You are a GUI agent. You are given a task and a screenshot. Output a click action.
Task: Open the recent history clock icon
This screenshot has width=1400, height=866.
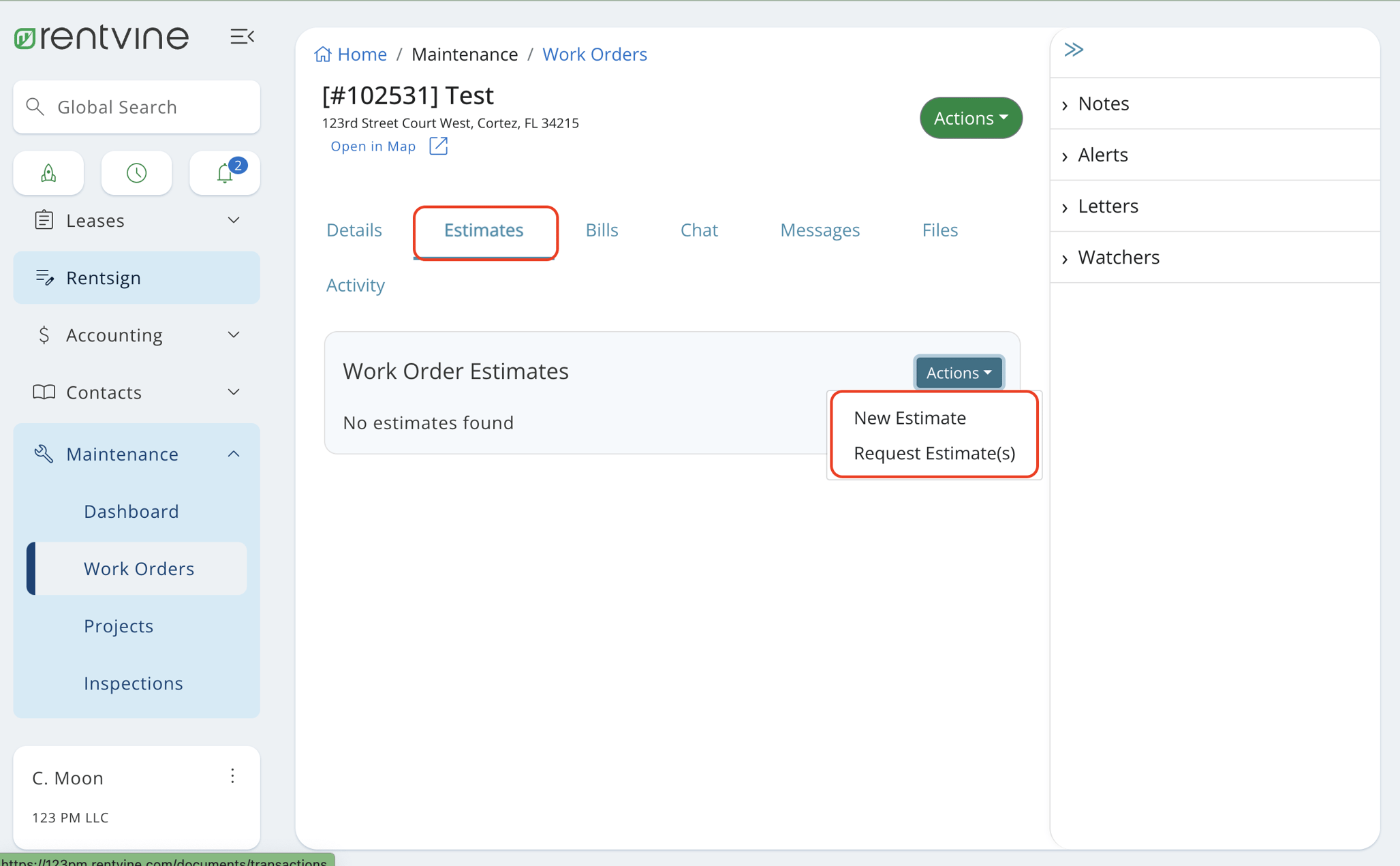[x=136, y=173]
